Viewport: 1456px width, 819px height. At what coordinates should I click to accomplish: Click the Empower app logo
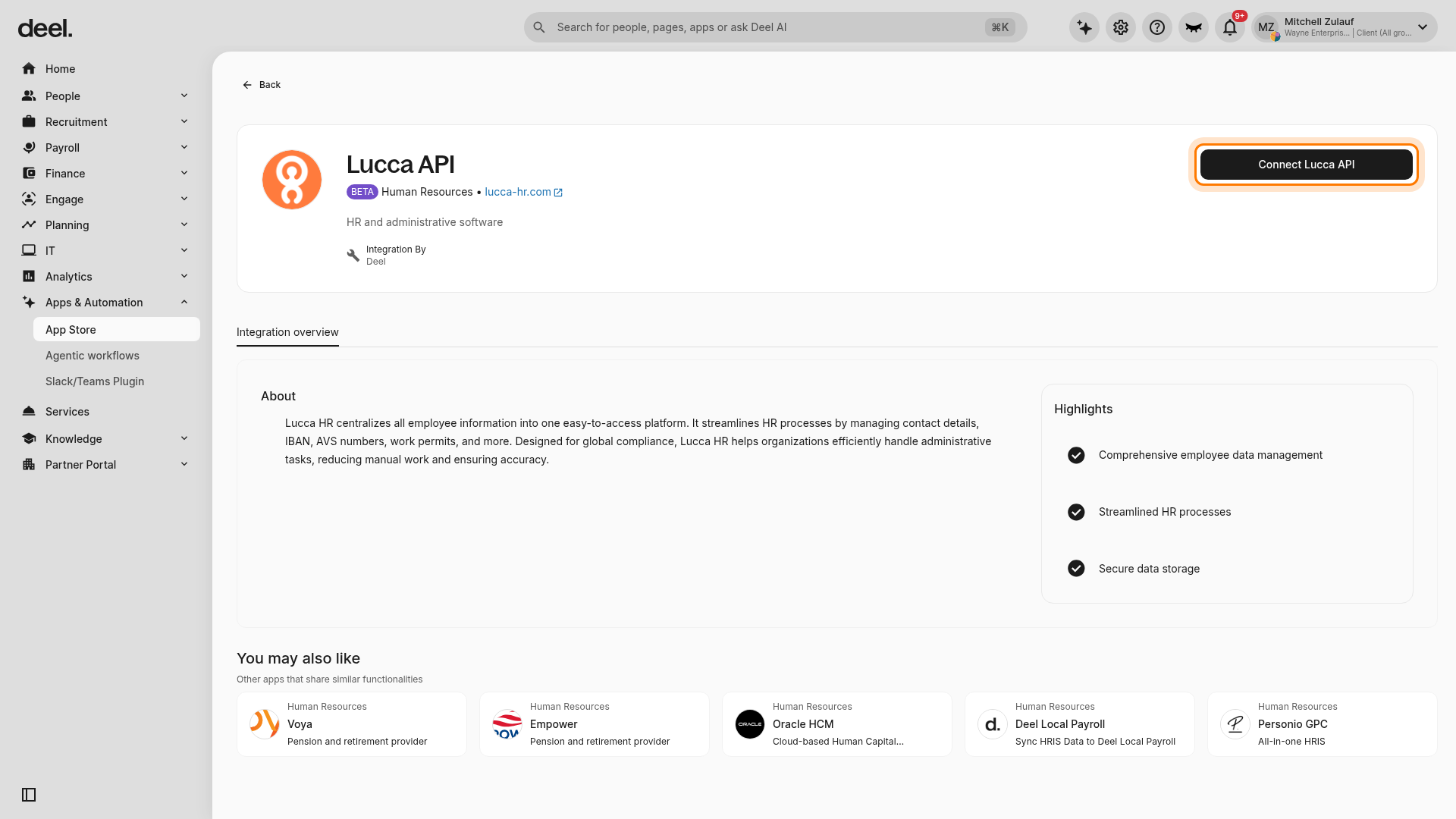pyautogui.click(x=507, y=724)
